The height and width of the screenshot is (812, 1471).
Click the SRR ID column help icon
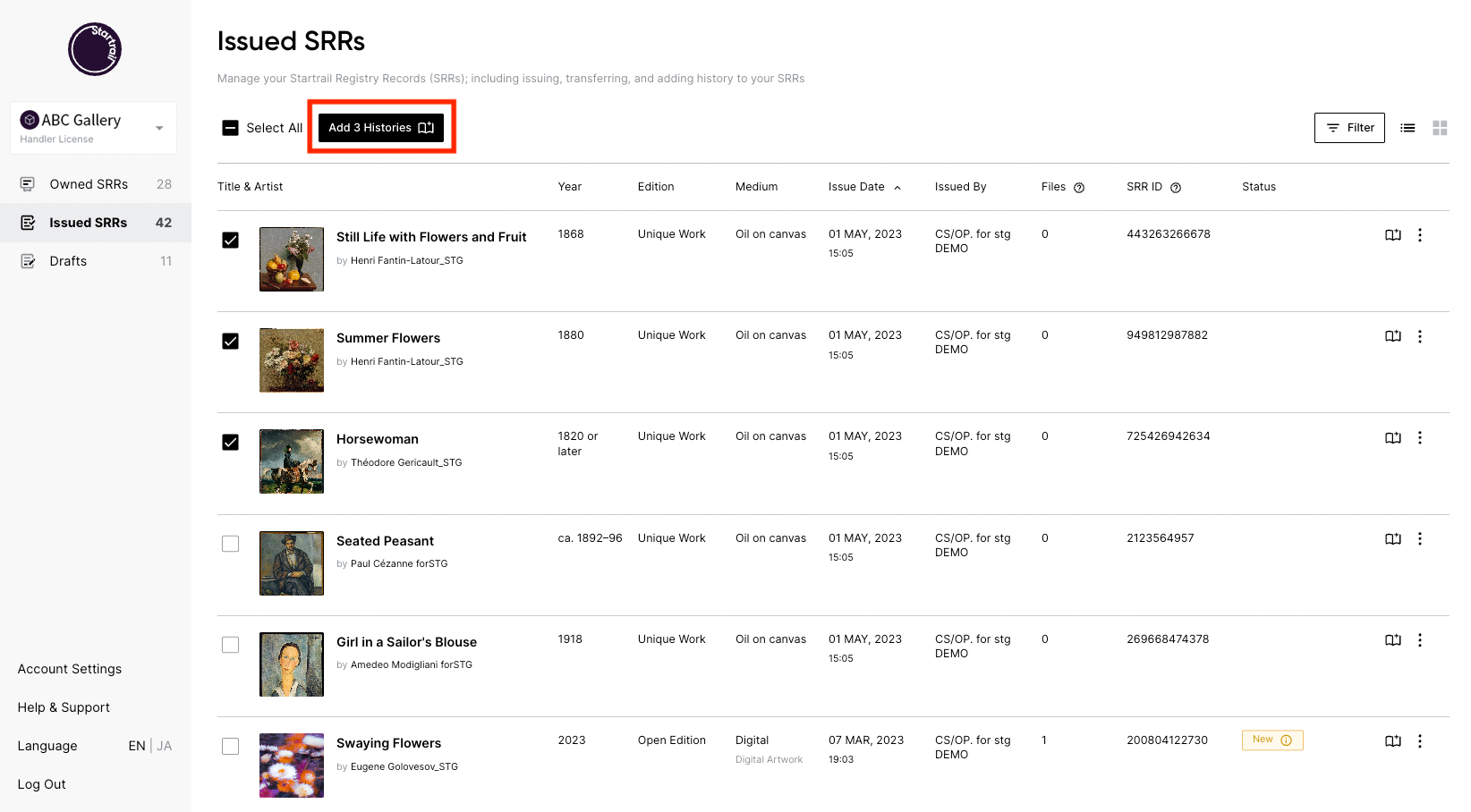point(1176,188)
